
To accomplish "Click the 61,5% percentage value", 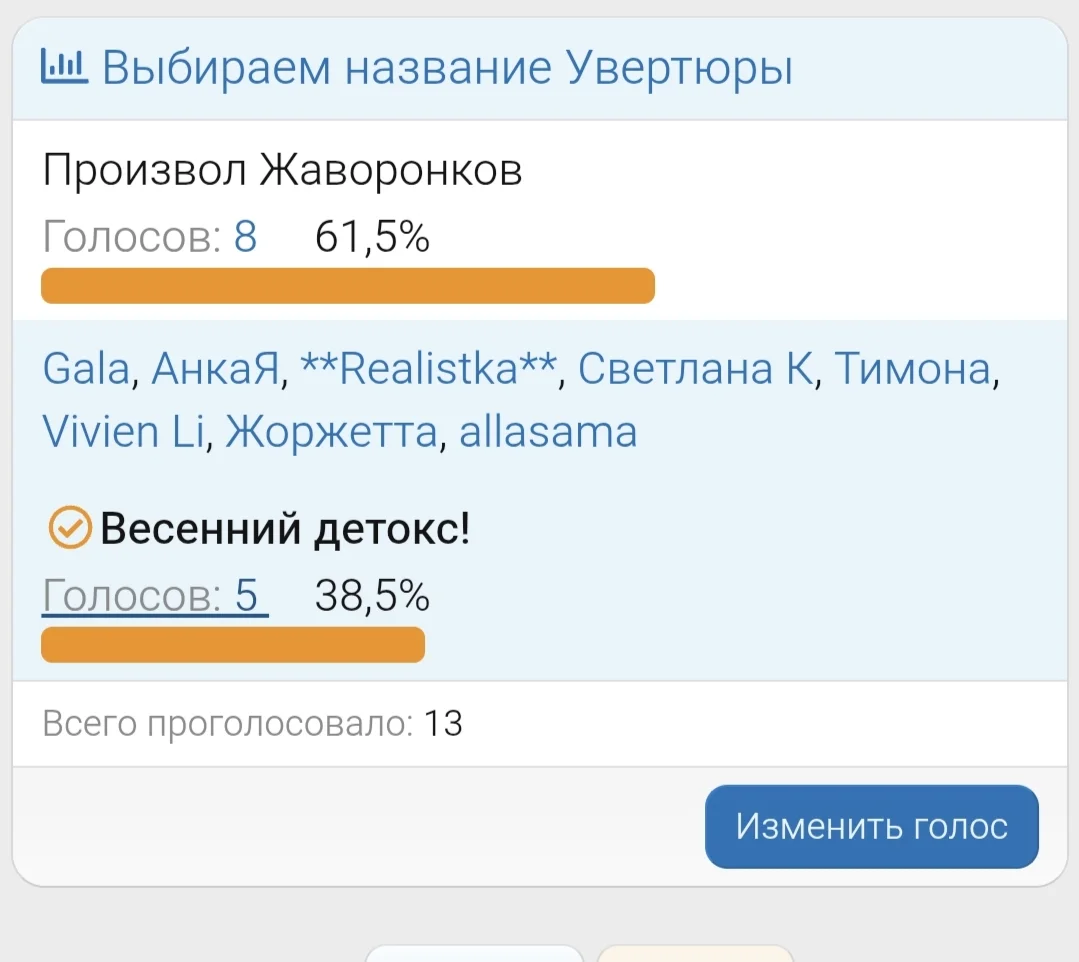I will point(371,237).
